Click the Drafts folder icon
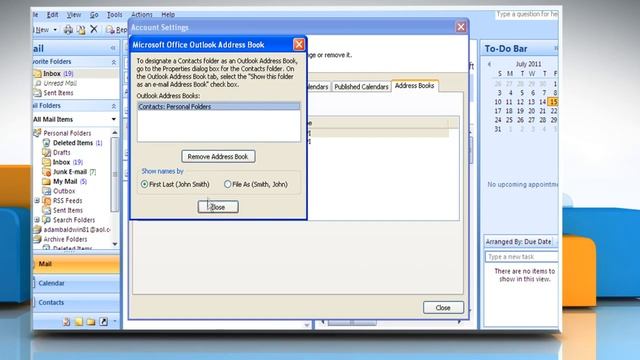This screenshot has height=360, width=640. click(x=47, y=152)
